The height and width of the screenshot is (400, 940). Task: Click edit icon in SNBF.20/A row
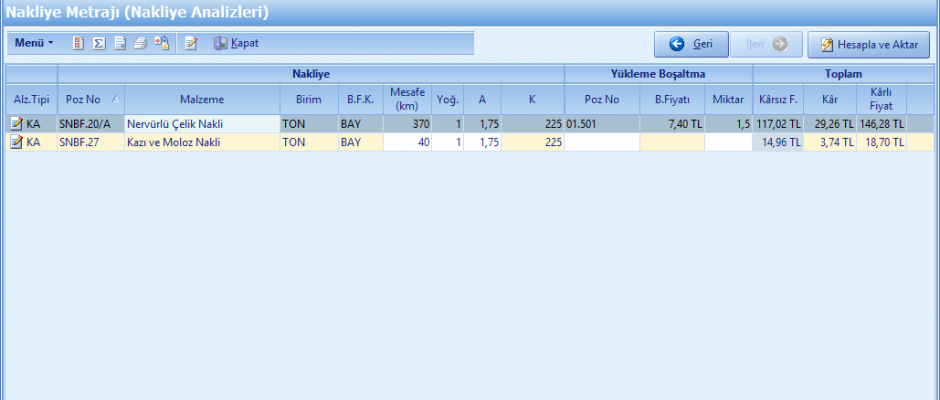(x=16, y=123)
